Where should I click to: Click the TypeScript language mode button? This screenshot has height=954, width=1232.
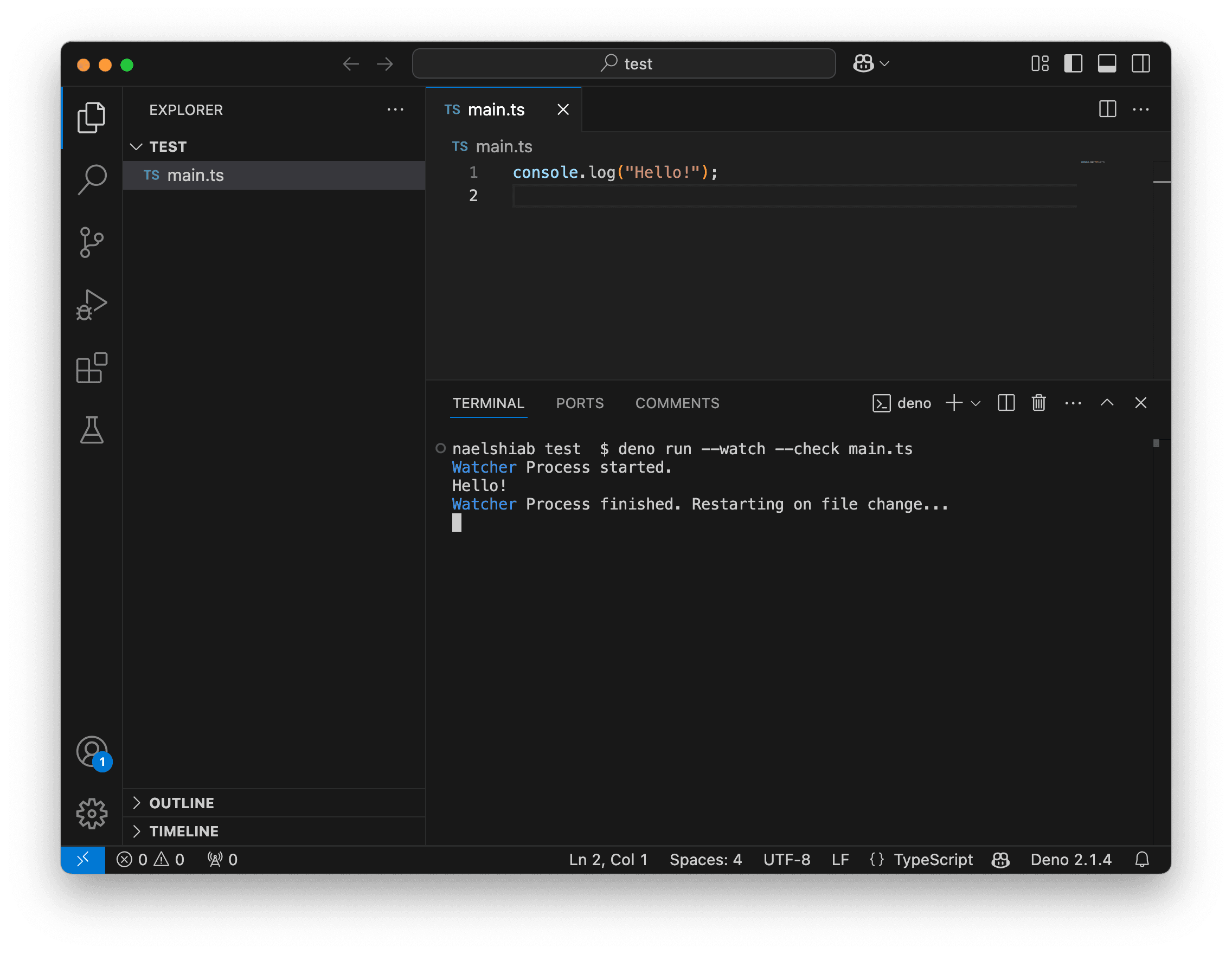[x=933, y=859]
